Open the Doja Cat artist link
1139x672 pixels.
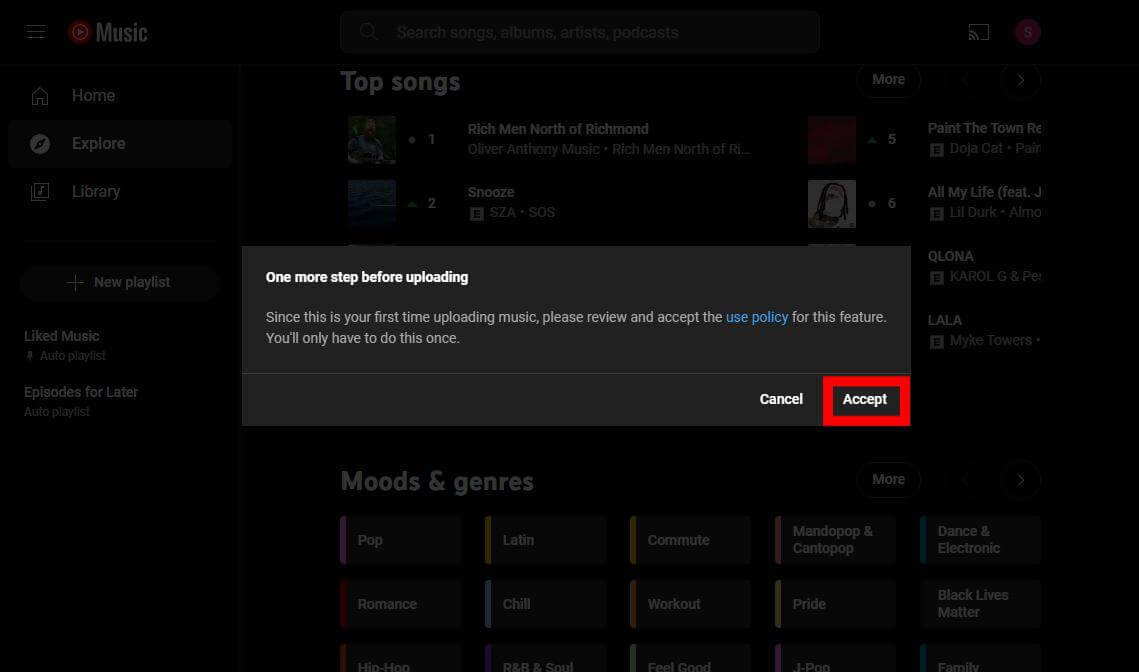[976, 148]
